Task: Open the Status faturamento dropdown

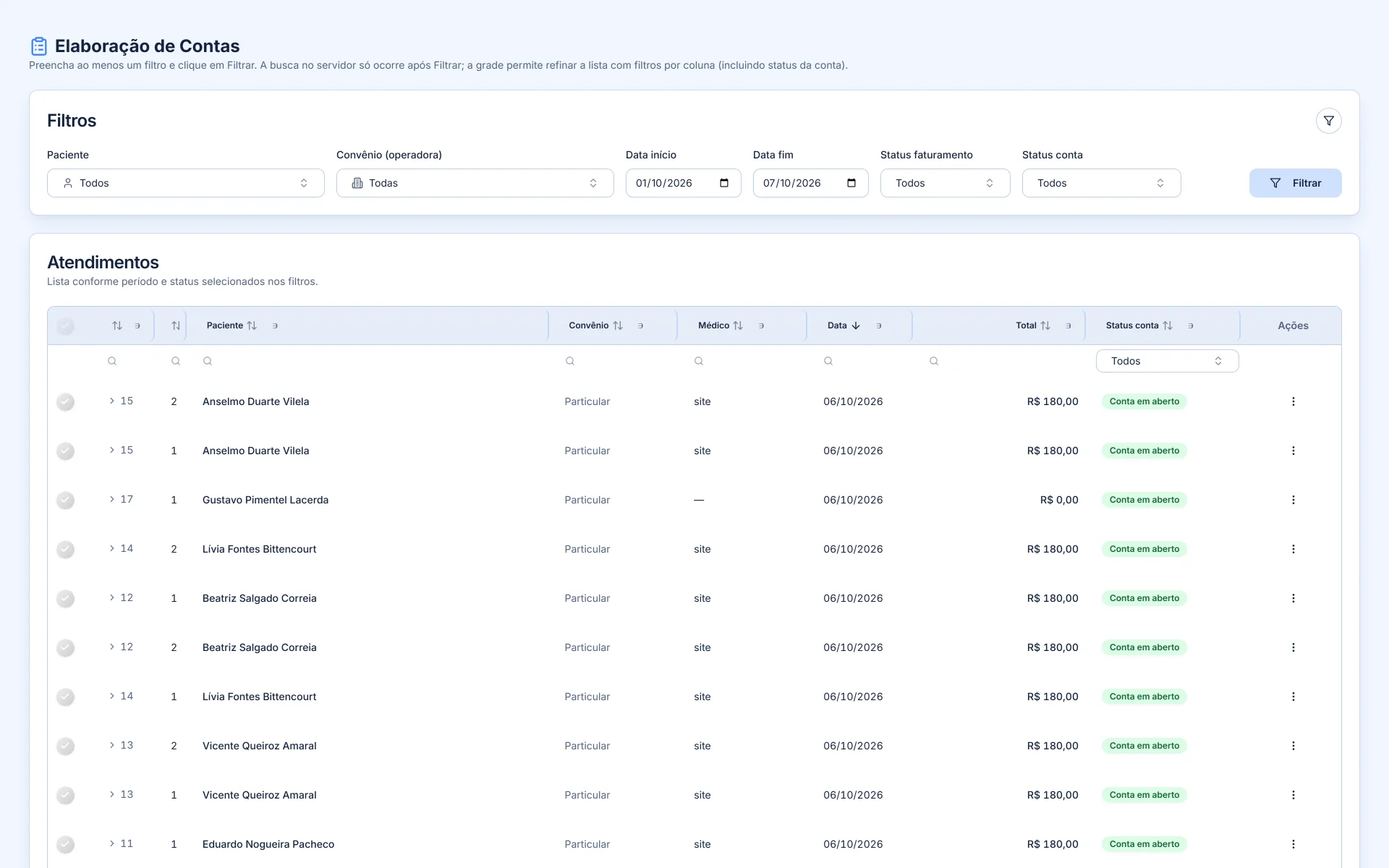Action: click(x=946, y=183)
